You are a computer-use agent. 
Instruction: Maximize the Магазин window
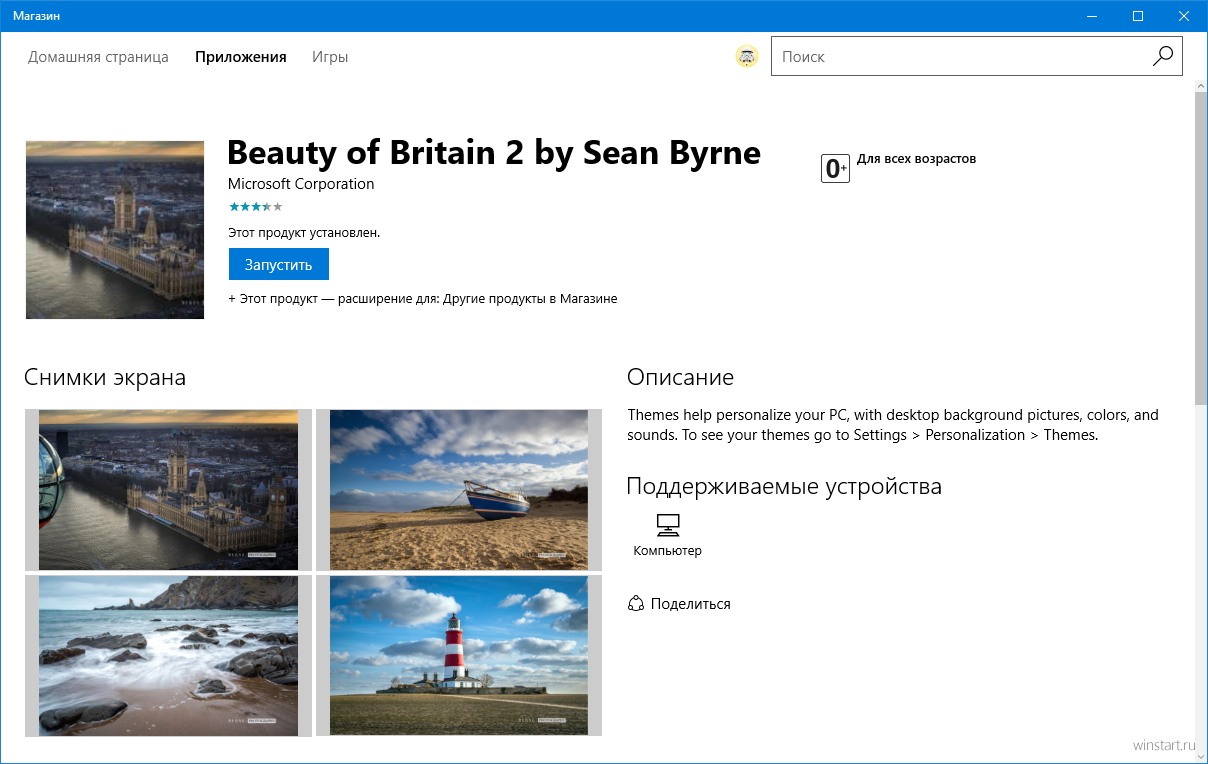tap(1138, 15)
